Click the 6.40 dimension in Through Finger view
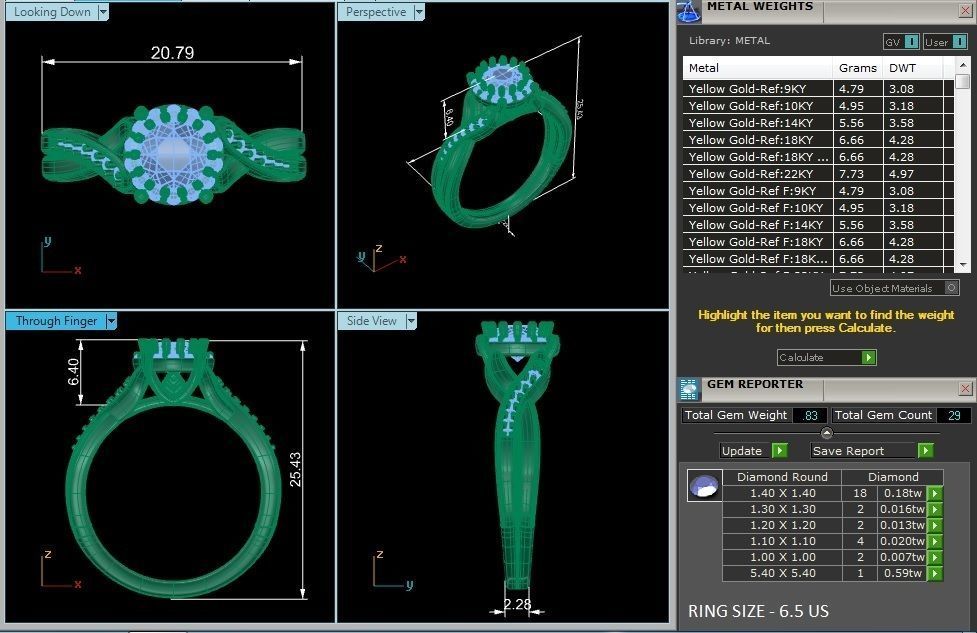This screenshot has width=977, height=633. pyautogui.click(x=74, y=372)
